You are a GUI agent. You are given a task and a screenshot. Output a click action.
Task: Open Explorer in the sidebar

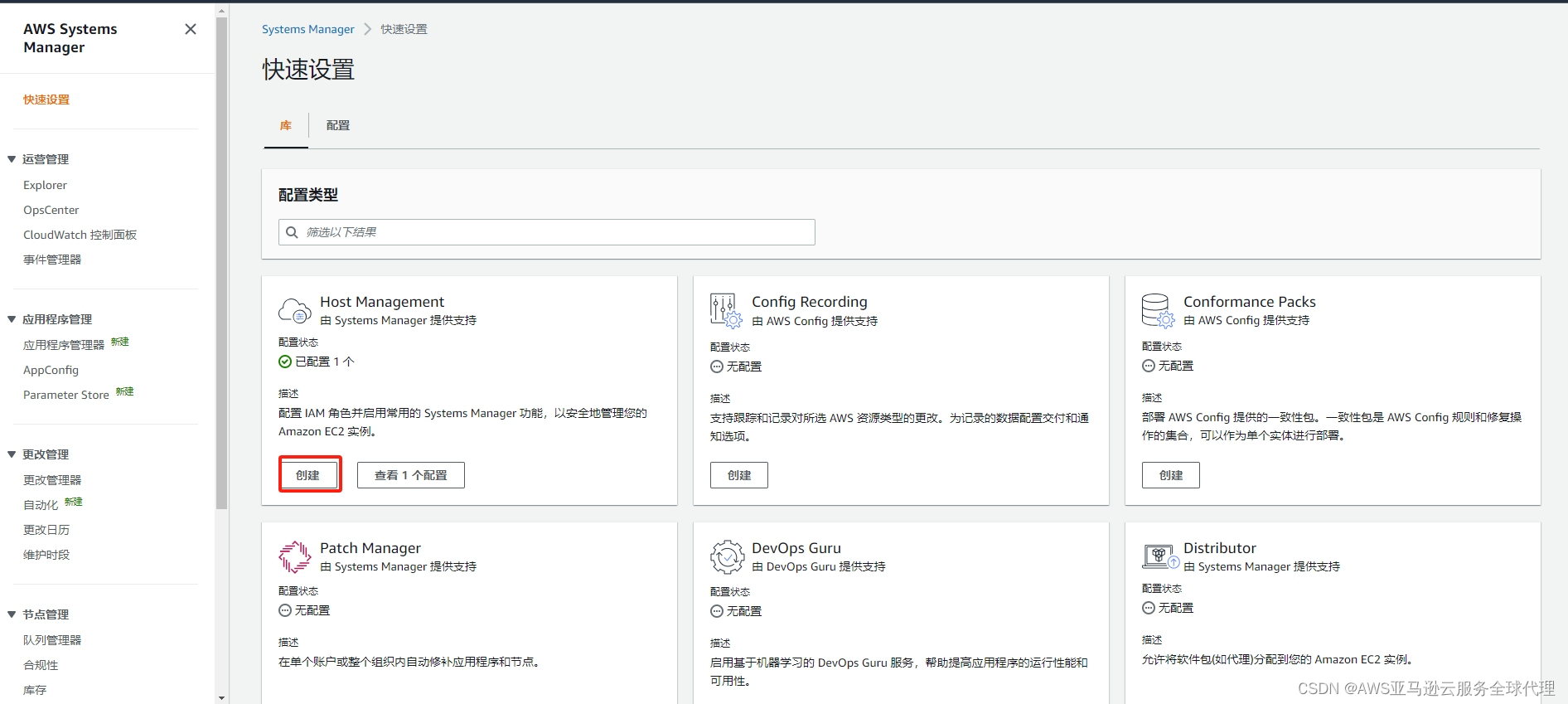(45, 185)
